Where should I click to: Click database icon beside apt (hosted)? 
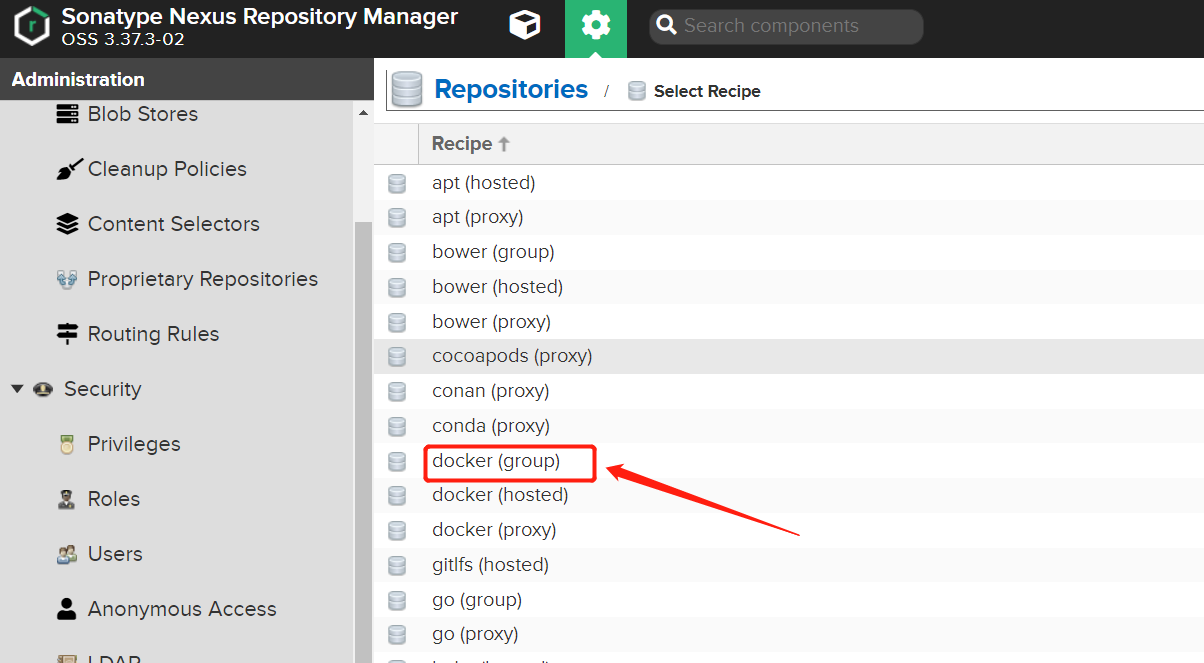pos(397,183)
